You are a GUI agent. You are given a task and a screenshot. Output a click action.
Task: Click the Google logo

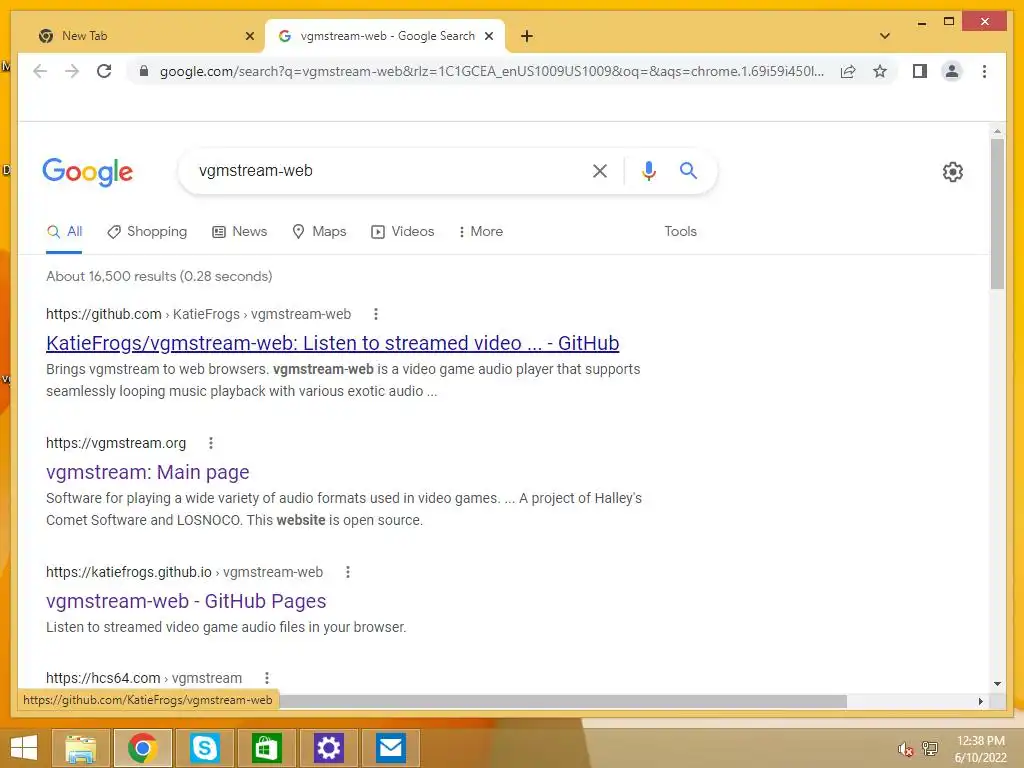pyautogui.click(x=88, y=172)
